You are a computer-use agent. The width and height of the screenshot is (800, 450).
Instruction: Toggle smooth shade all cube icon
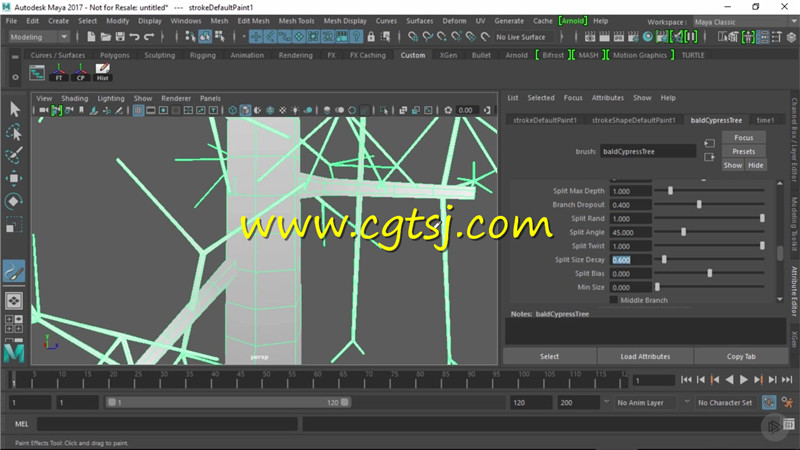[245, 110]
